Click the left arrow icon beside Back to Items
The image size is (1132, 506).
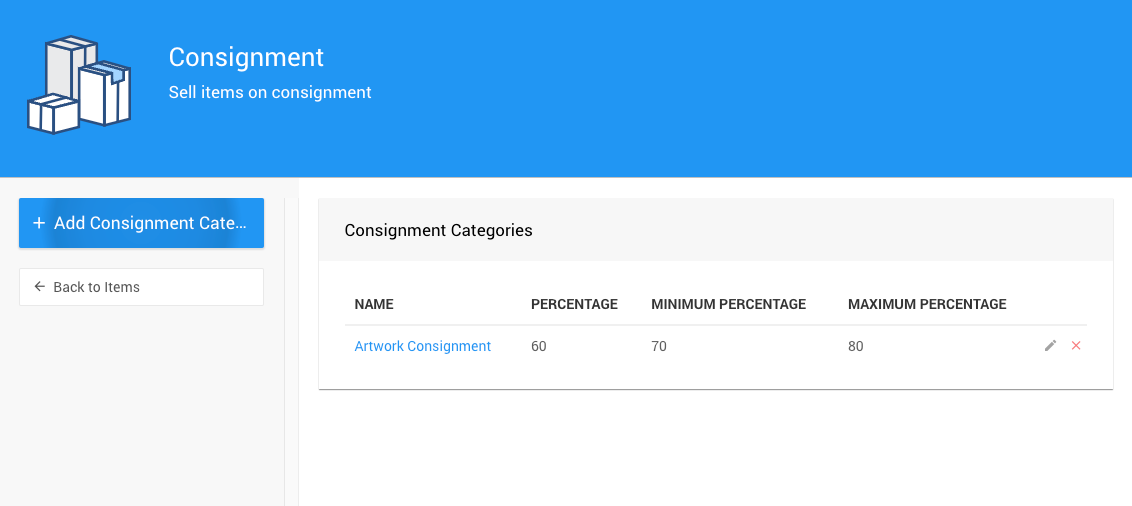coord(40,287)
